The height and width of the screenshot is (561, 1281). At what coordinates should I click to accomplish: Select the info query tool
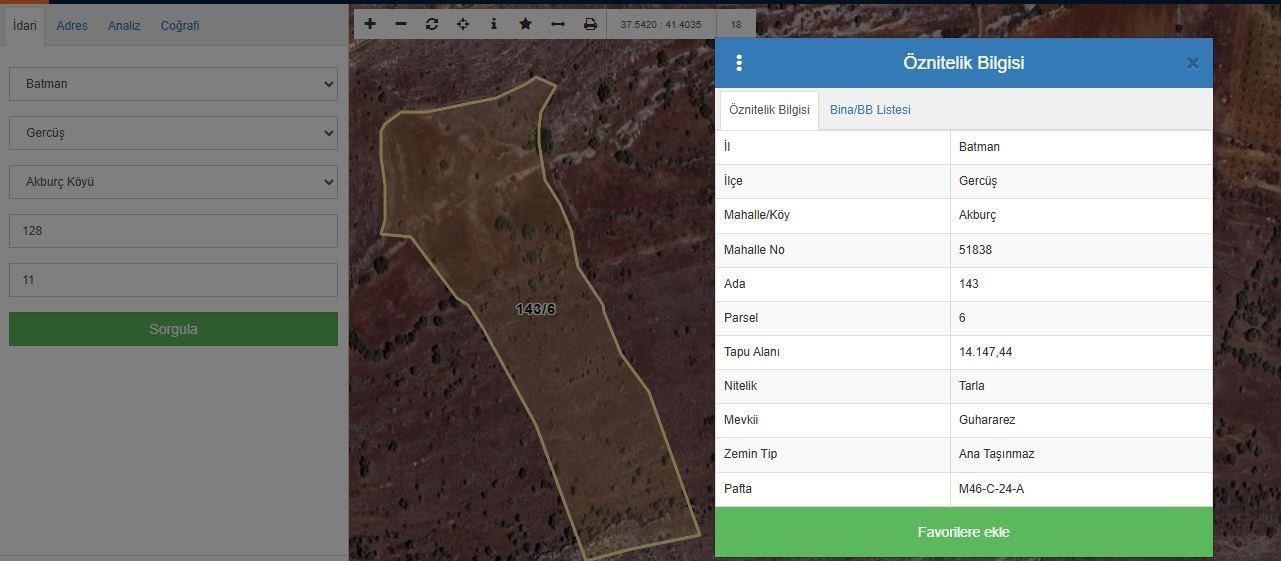(494, 24)
